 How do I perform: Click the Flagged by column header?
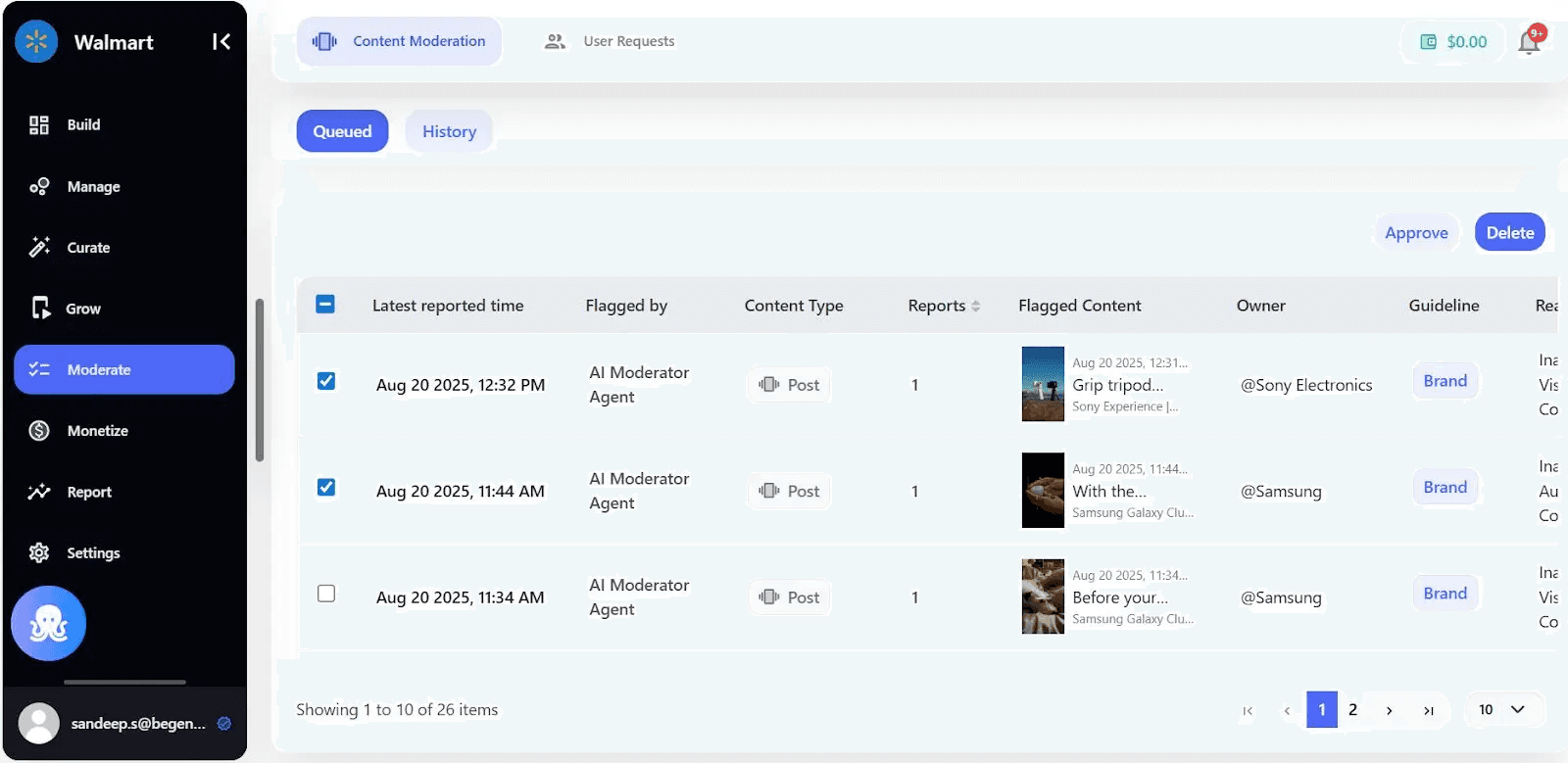click(x=626, y=306)
